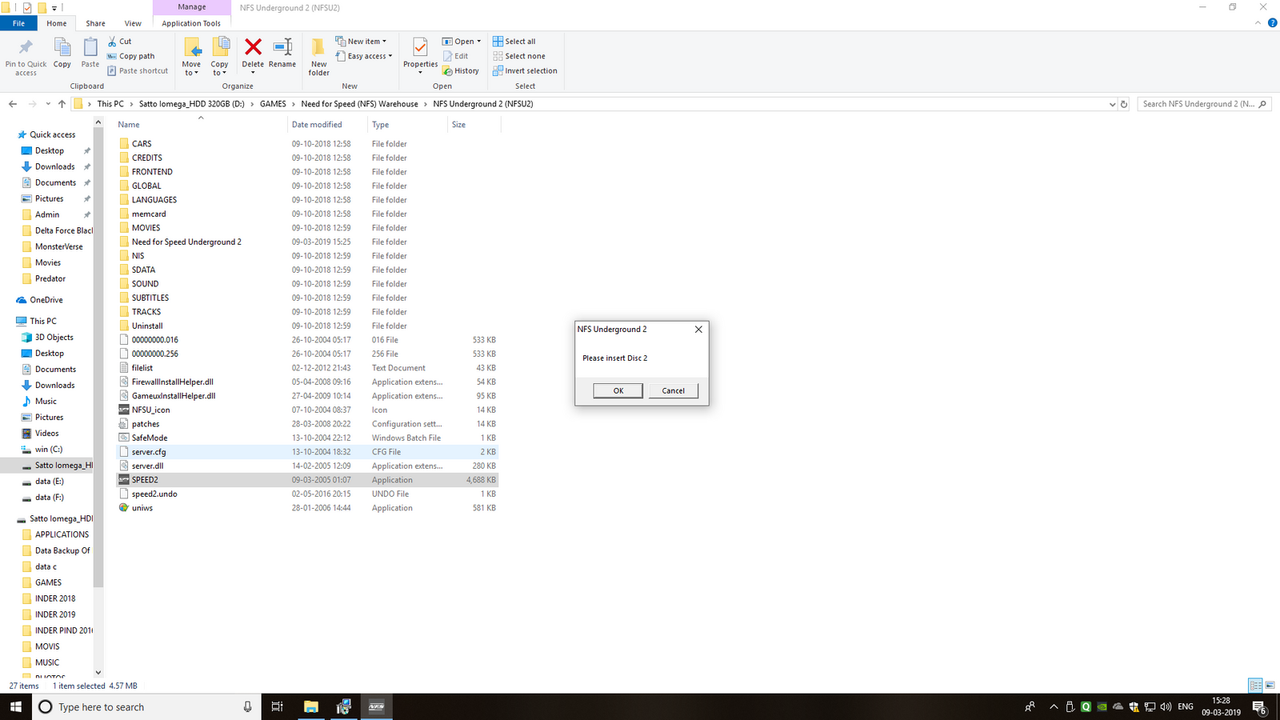The width and height of the screenshot is (1280, 720).
Task: Open Downloads under Quick access
Action: (x=55, y=166)
